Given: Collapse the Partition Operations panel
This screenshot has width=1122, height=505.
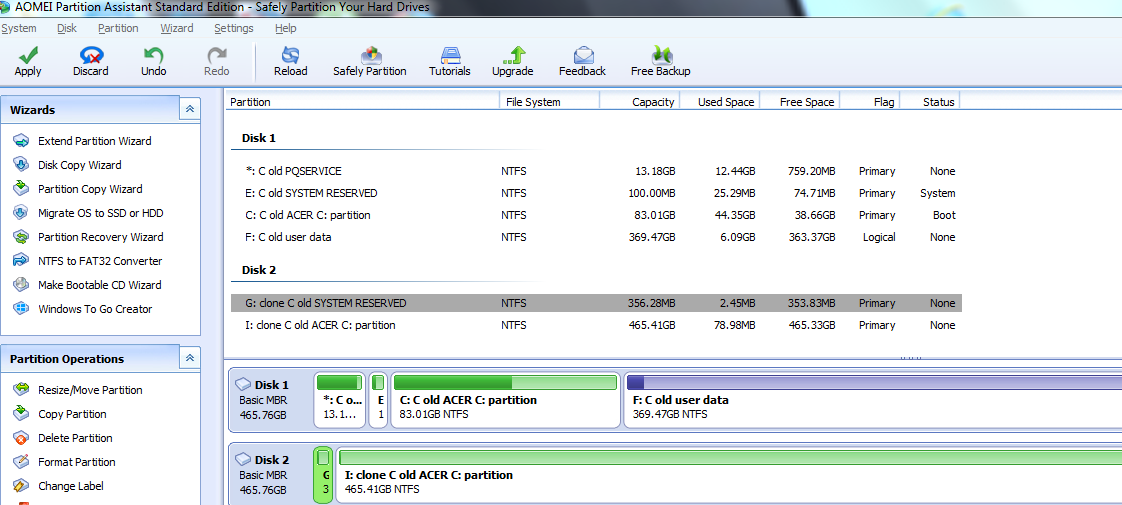Looking at the screenshot, I should pyautogui.click(x=190, y=358).
